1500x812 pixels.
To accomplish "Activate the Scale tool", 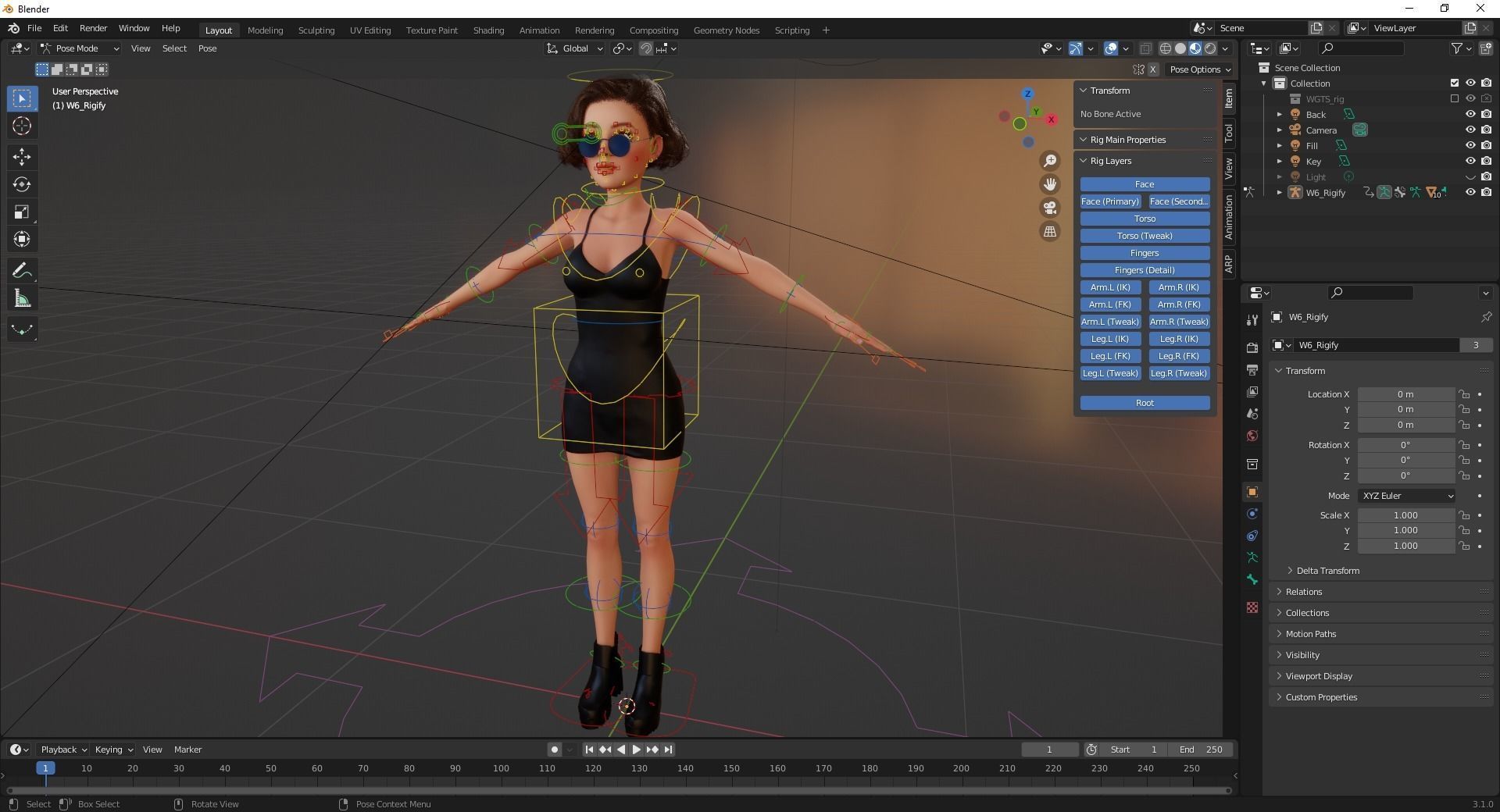I will 22,212.
